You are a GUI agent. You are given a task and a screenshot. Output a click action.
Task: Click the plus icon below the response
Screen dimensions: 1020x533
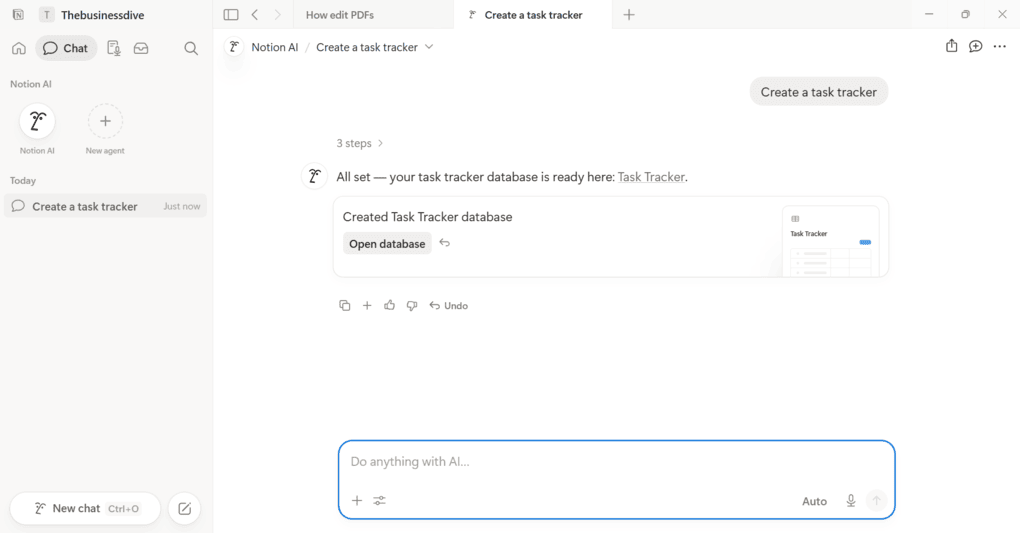pos(367,305)
